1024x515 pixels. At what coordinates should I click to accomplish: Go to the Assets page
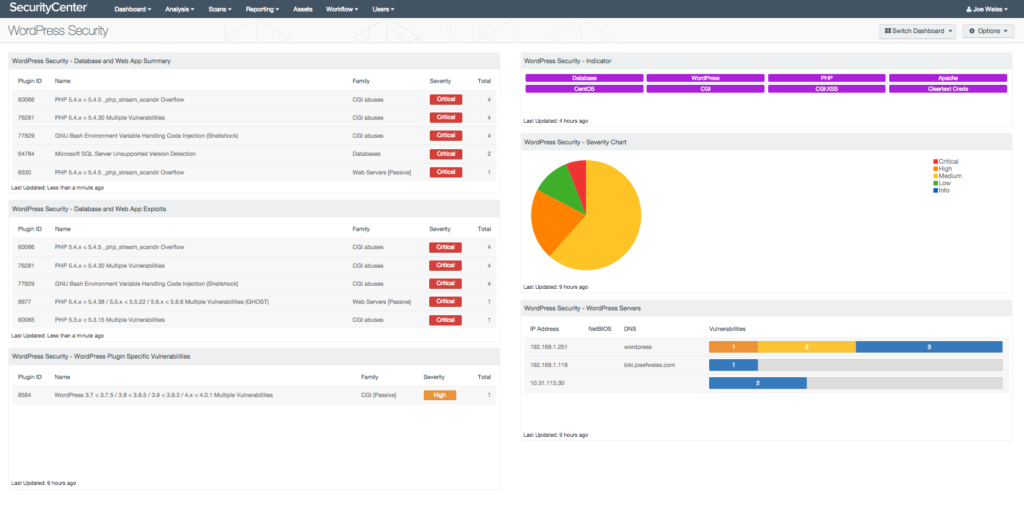(302, 9)
